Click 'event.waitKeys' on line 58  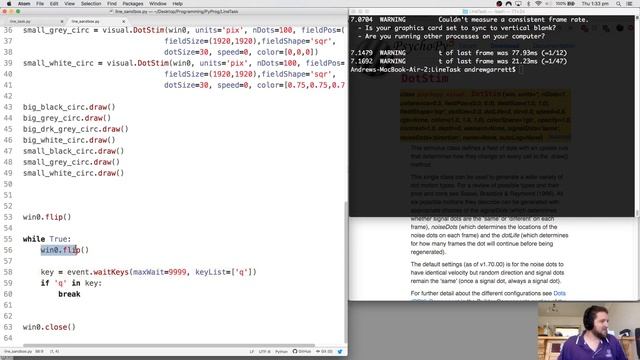[x=98, y=272]
